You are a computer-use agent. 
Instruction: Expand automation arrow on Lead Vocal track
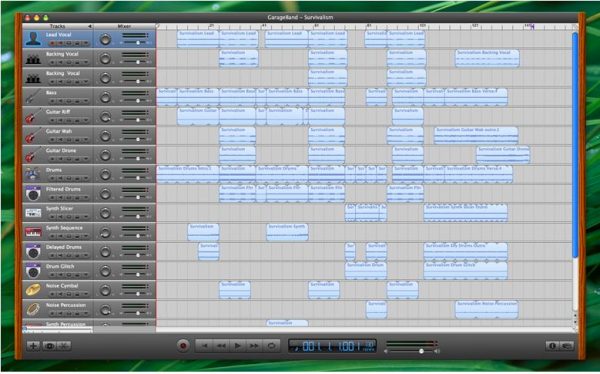click(x=86, y=43)
